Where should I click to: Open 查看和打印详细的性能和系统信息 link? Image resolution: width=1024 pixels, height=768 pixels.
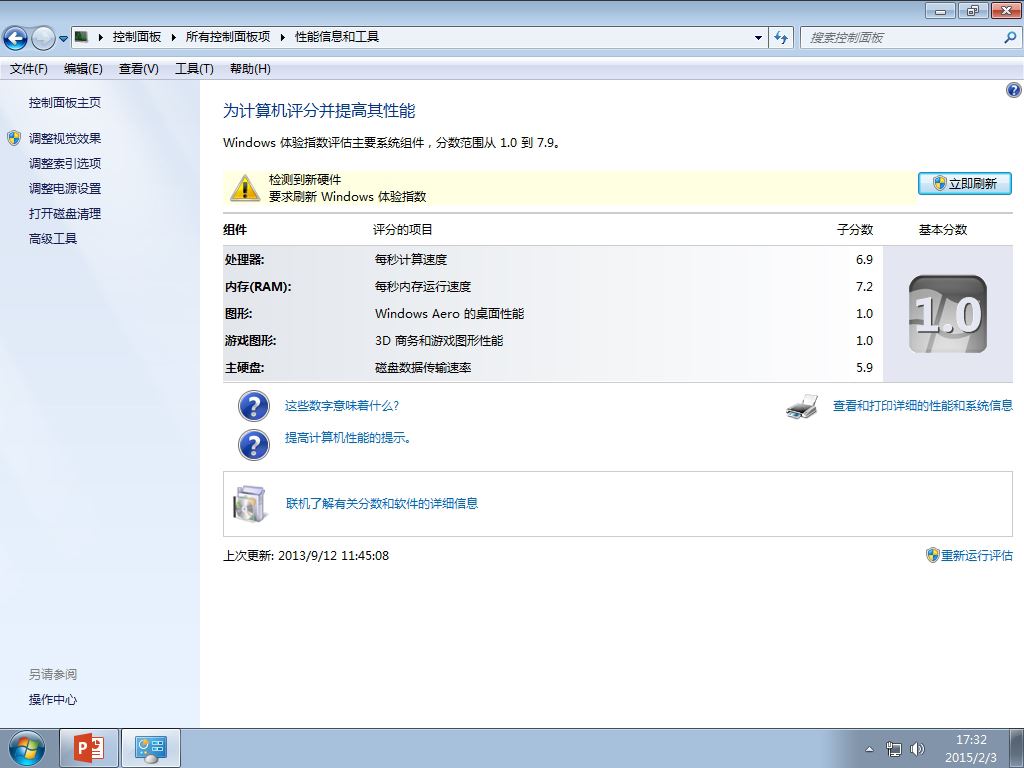click(x=923, y=406)
